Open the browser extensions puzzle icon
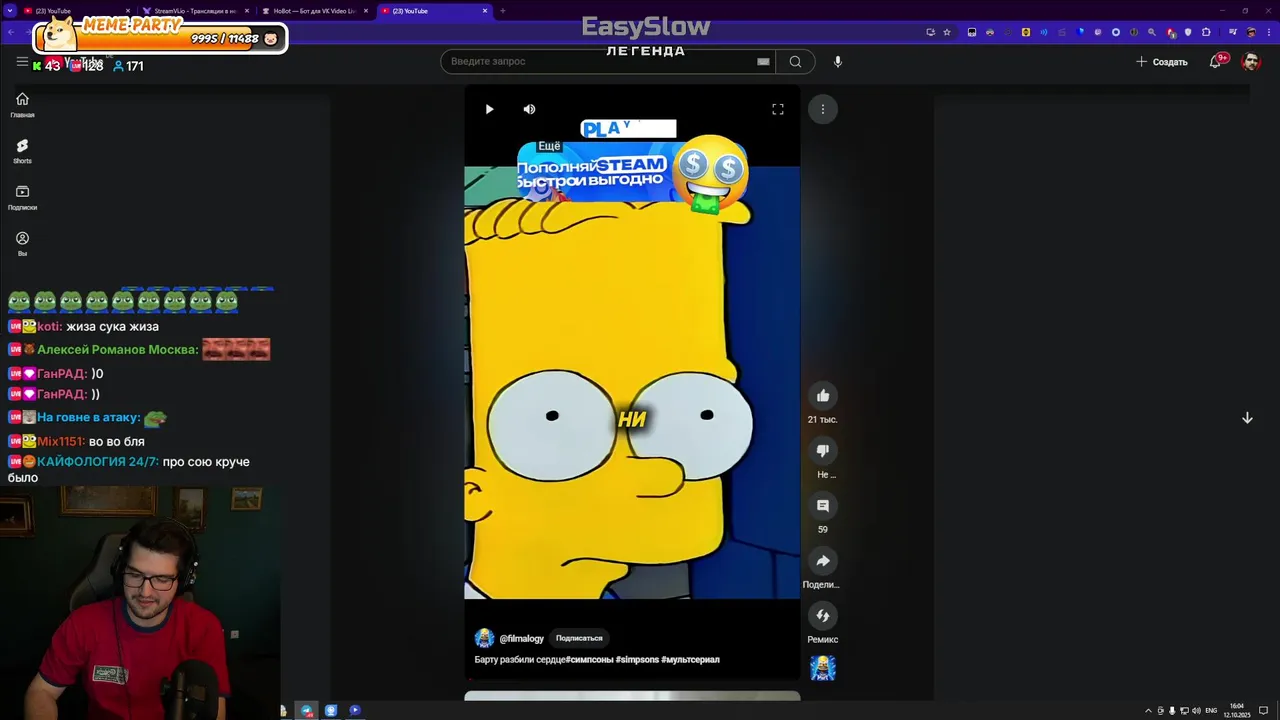The width and height of the screenshot is (1280, 720). click(1206, 32)
